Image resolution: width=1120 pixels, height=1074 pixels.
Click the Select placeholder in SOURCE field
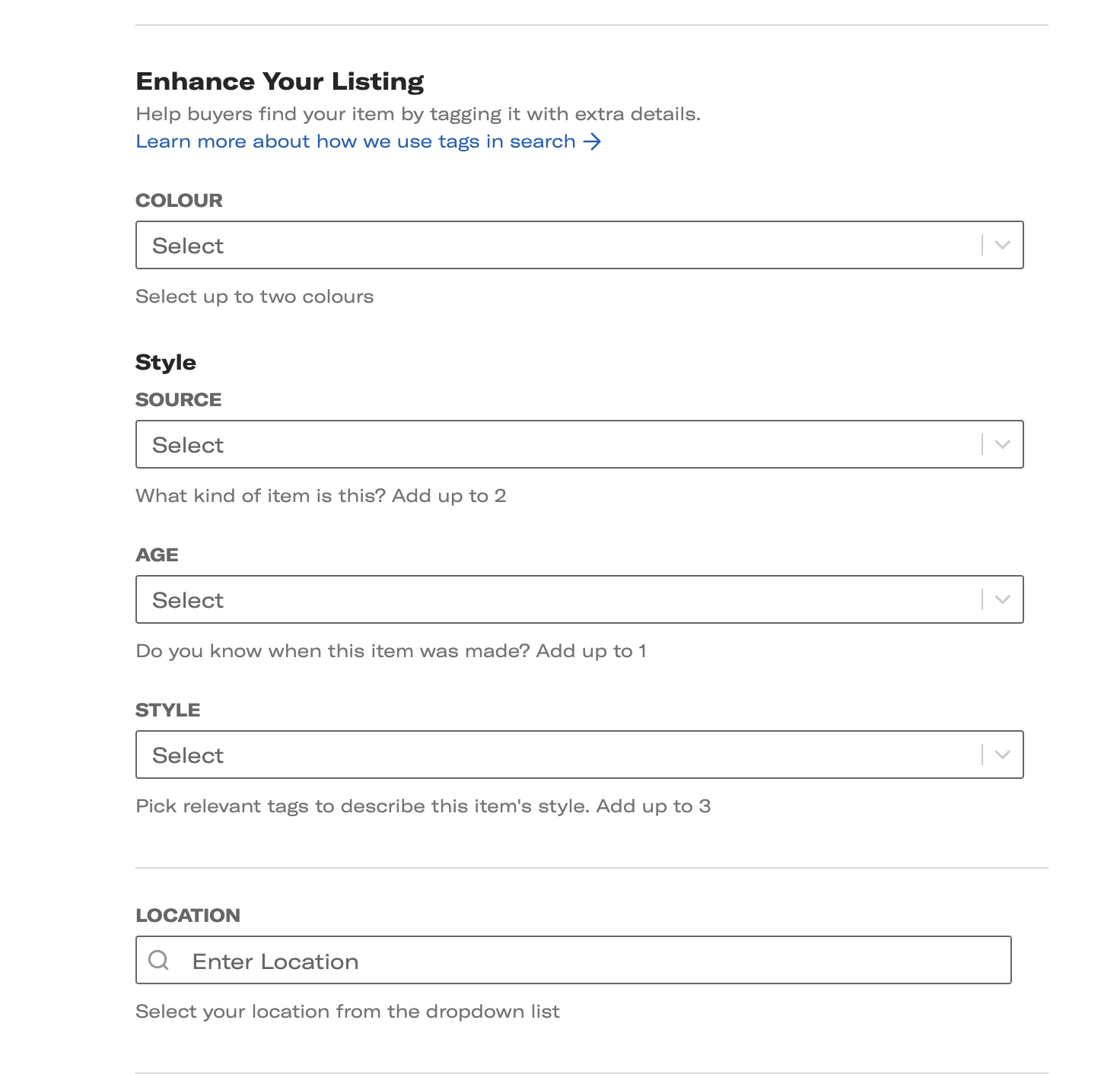click(187, 444)
